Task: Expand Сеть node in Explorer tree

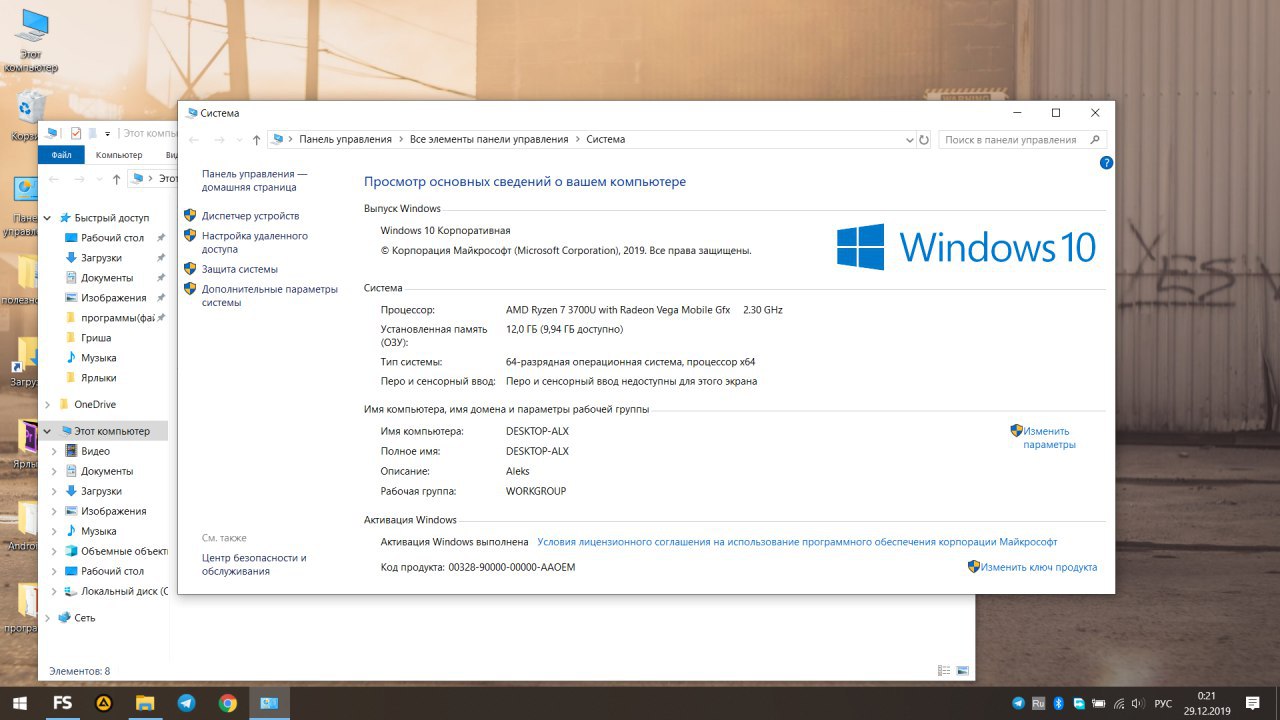Action: (48, 618)
